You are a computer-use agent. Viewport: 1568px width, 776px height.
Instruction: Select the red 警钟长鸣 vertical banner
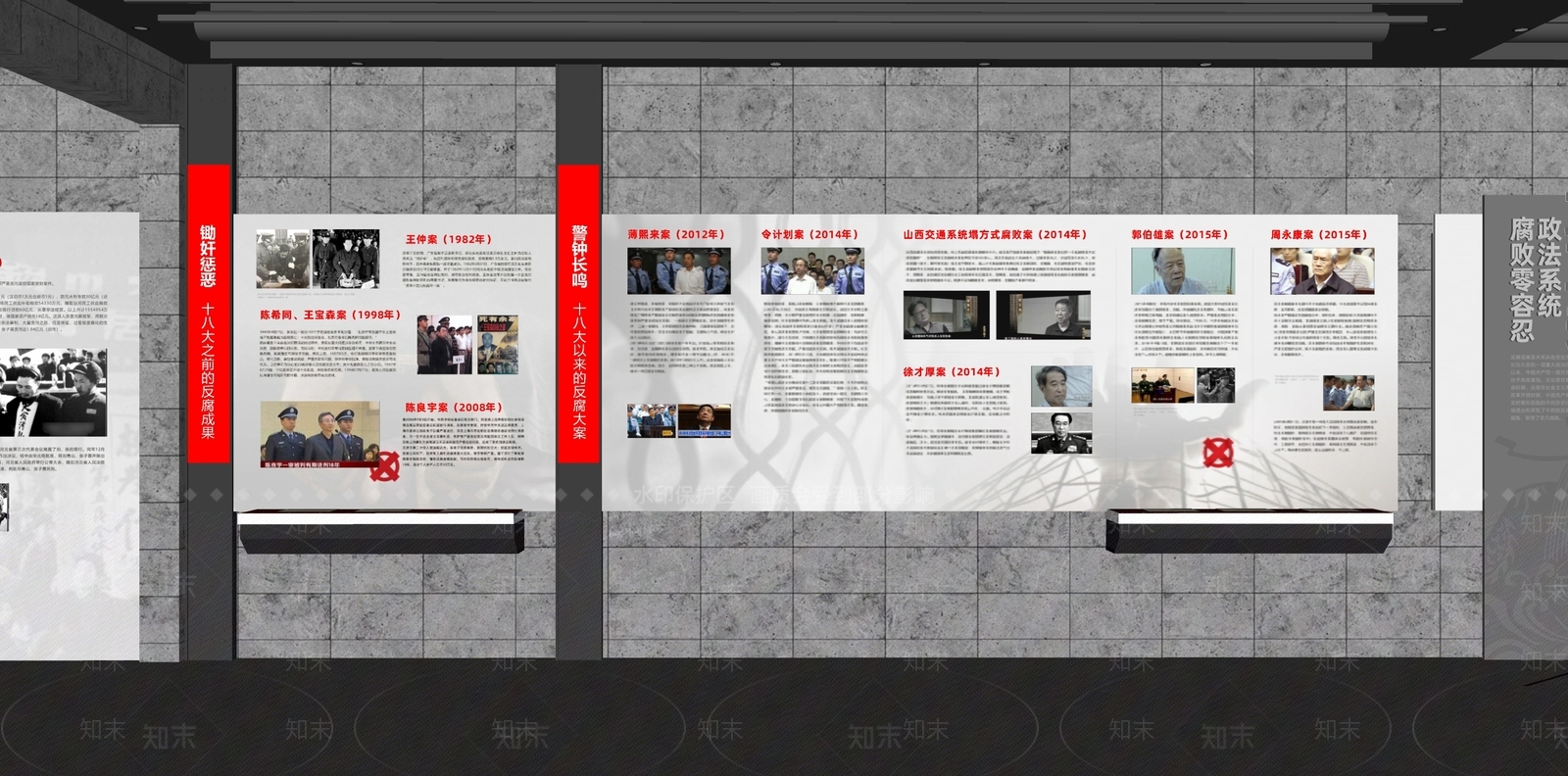578,314
